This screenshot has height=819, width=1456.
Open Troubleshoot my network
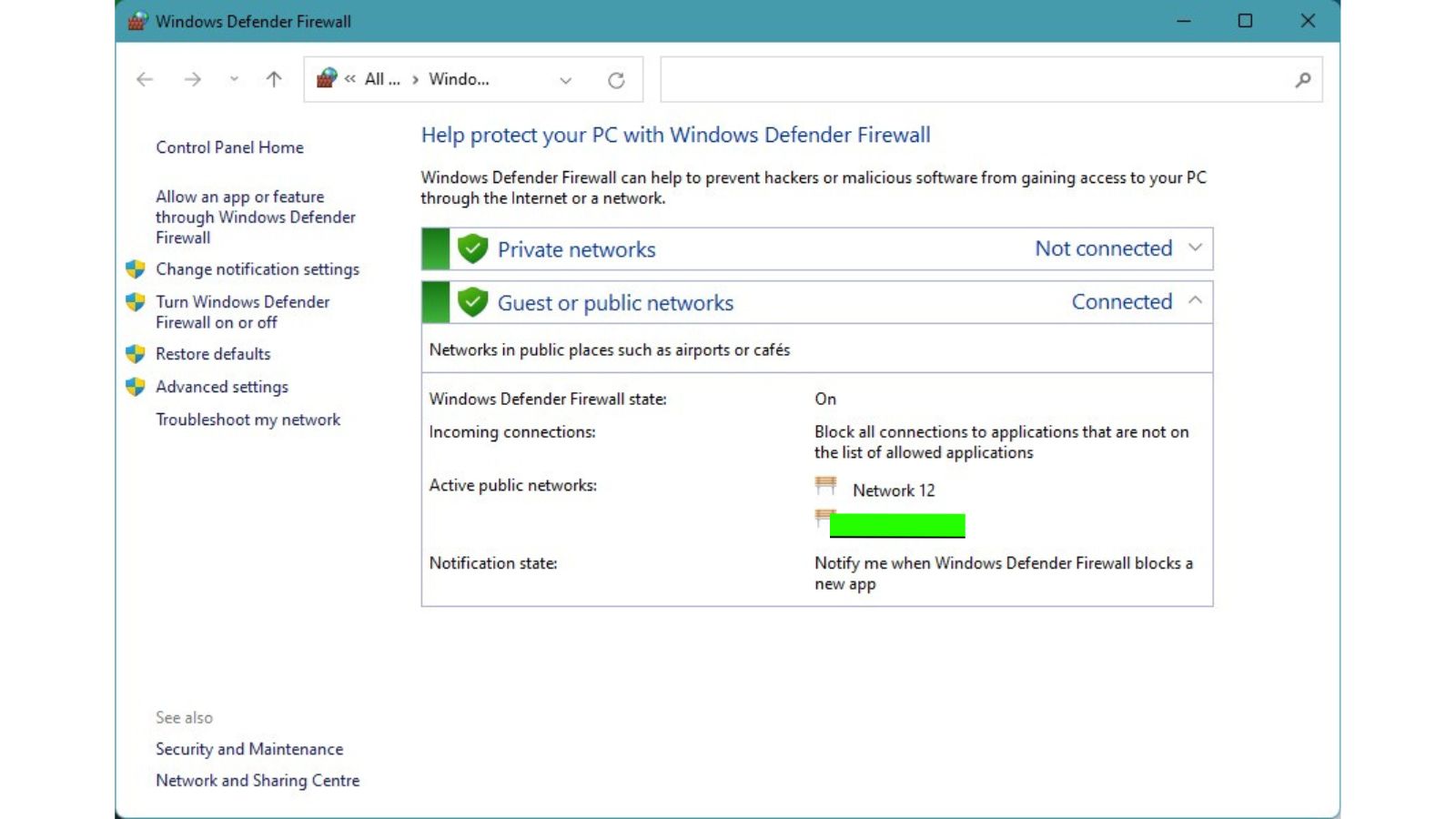(x=248, y=420)
